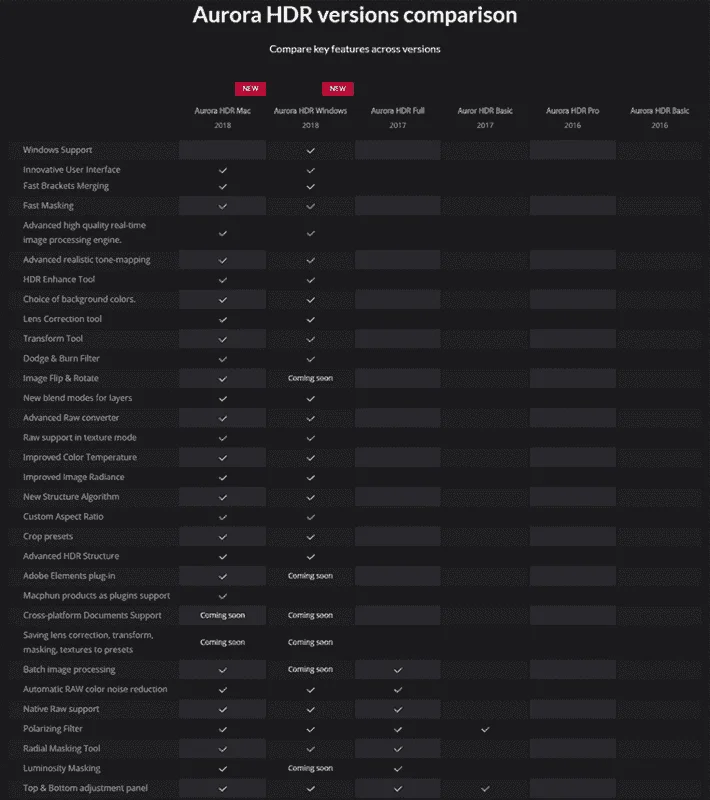Viewport: 710px width, 800px height.
Task: Click the Choice of background colors label
Action: 79,299
